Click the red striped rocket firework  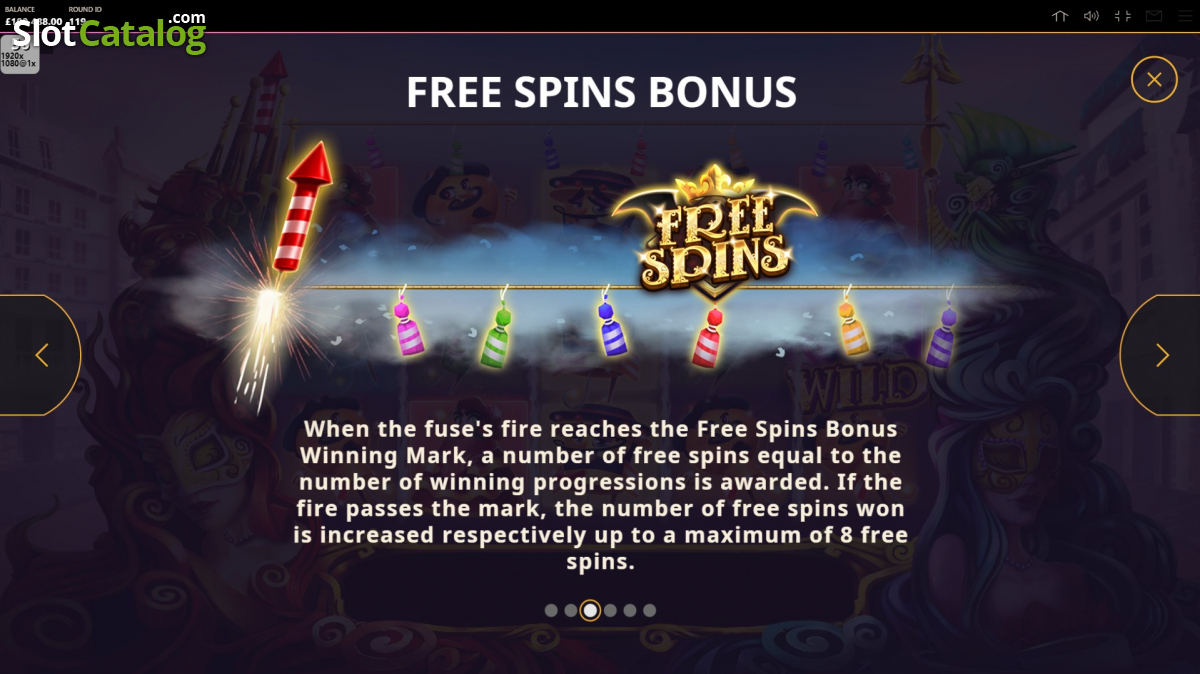click(301, 206)
